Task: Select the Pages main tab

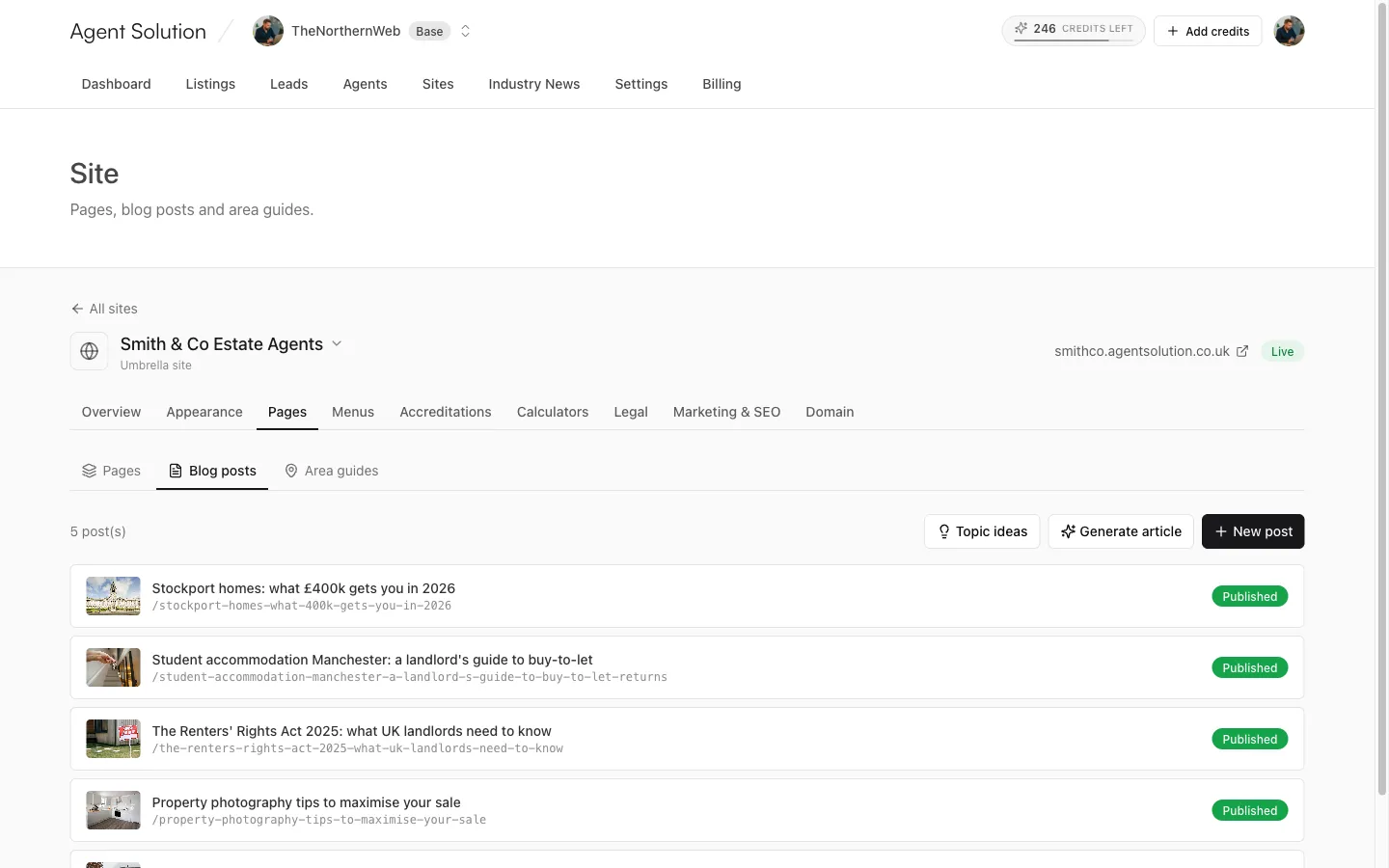Action: coord(287,412)
